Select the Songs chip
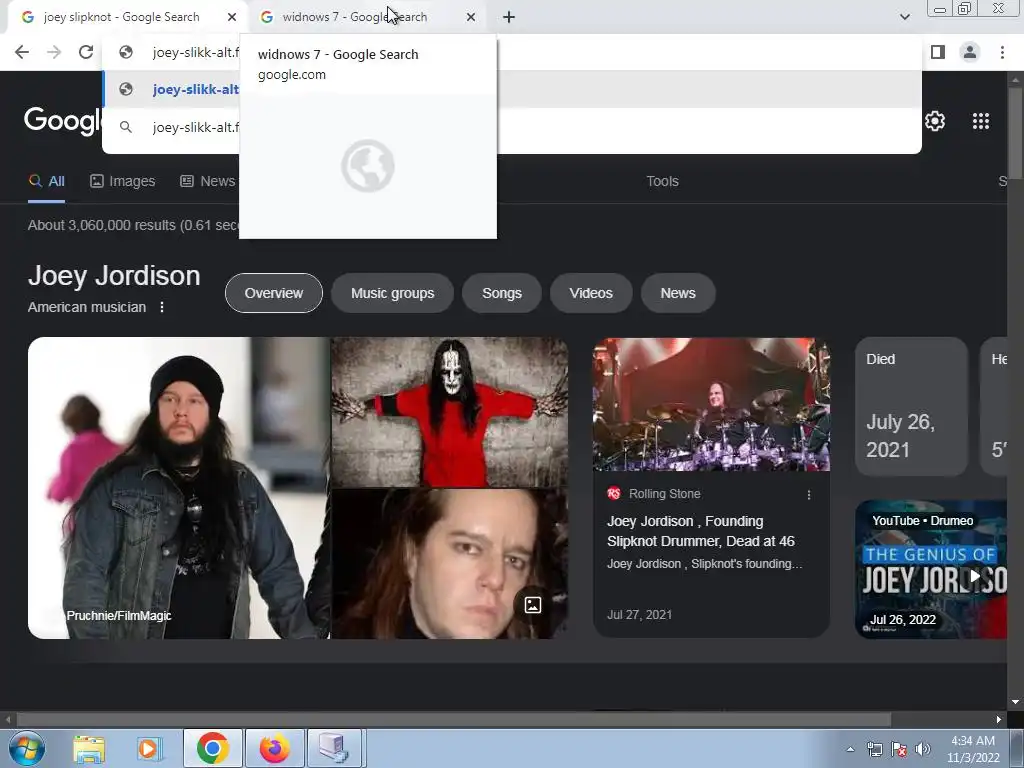1024x768 pixels. 502,293
